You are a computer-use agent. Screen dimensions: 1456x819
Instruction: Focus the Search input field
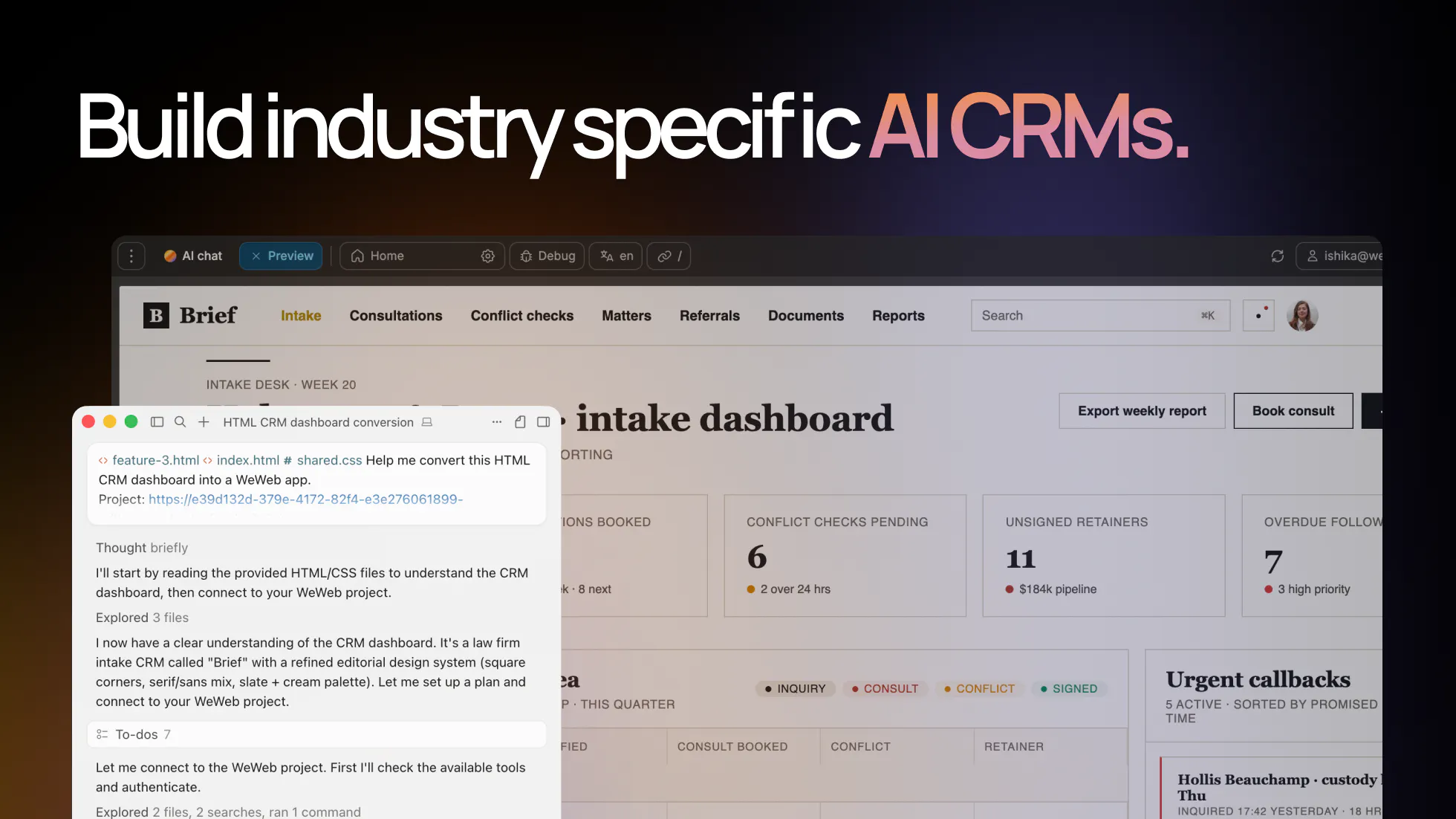click(1101, 315)
